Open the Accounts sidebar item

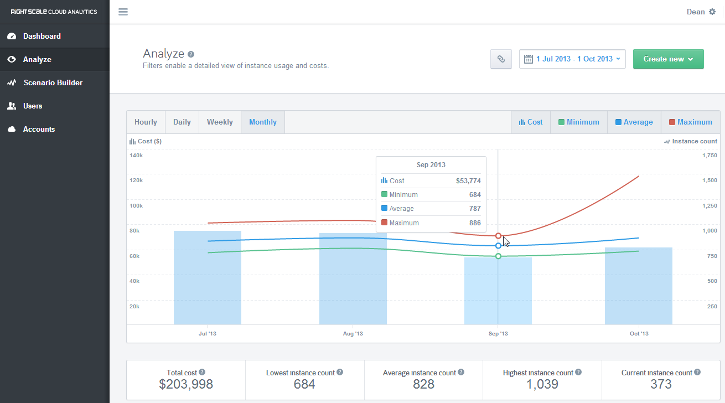pos(55,129)
